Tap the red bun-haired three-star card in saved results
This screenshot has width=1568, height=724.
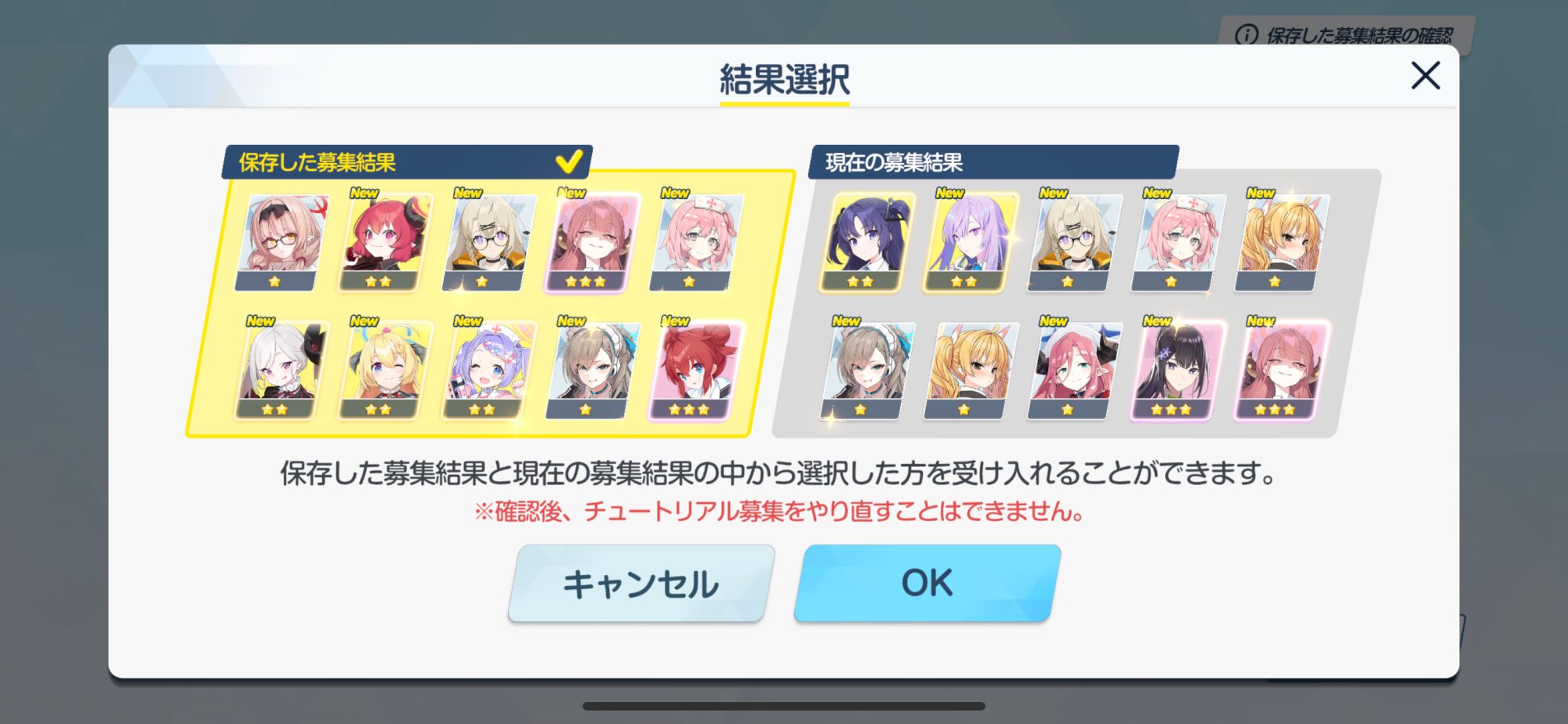pos(695,371)
